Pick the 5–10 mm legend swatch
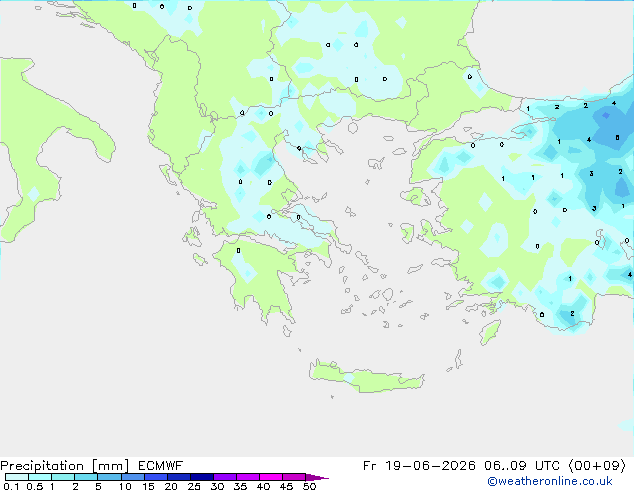Image resolution: width=634 pixels, height=490 pixels. (109, 477)
